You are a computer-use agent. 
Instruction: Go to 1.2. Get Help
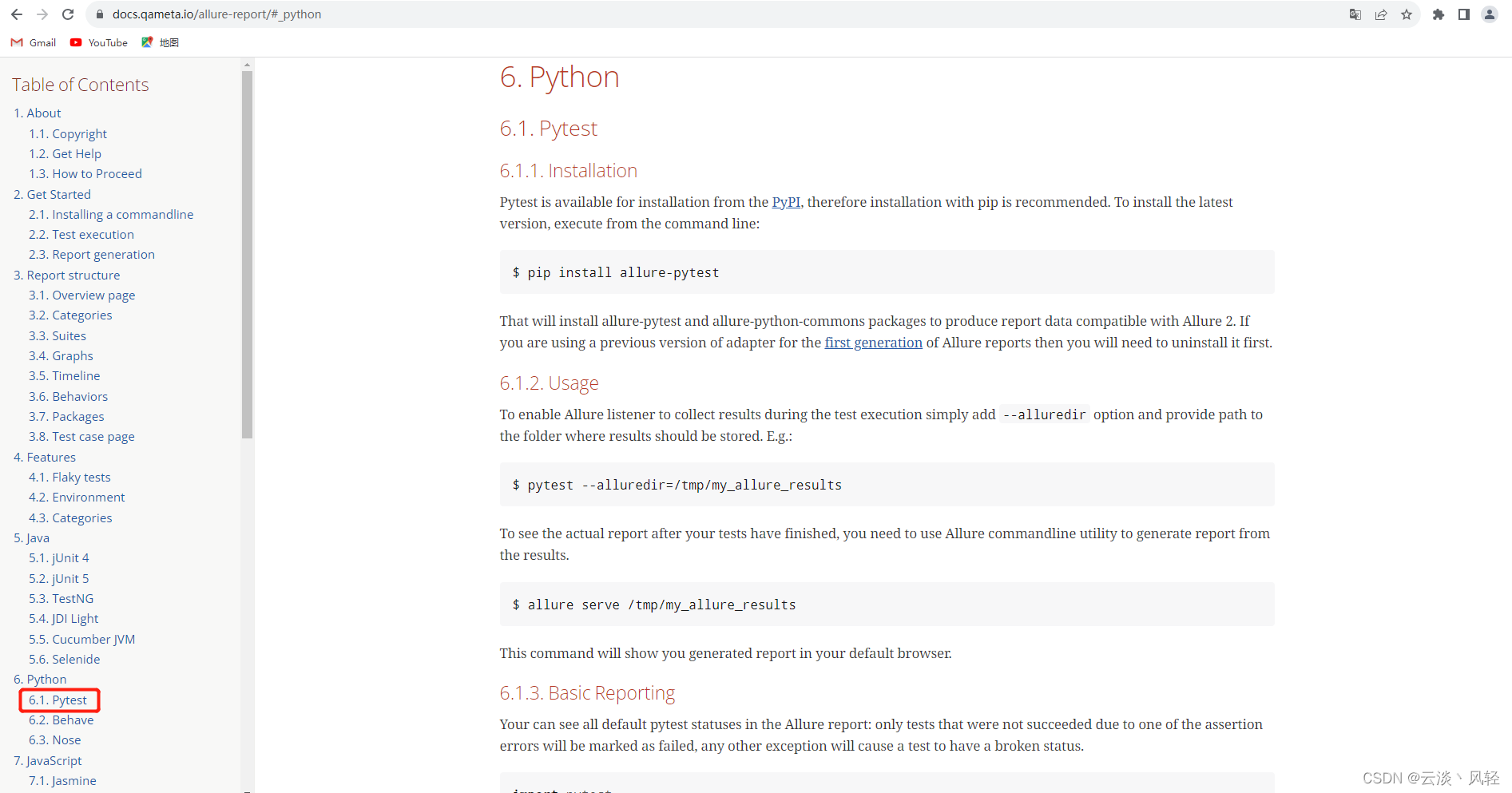(65, 154)
